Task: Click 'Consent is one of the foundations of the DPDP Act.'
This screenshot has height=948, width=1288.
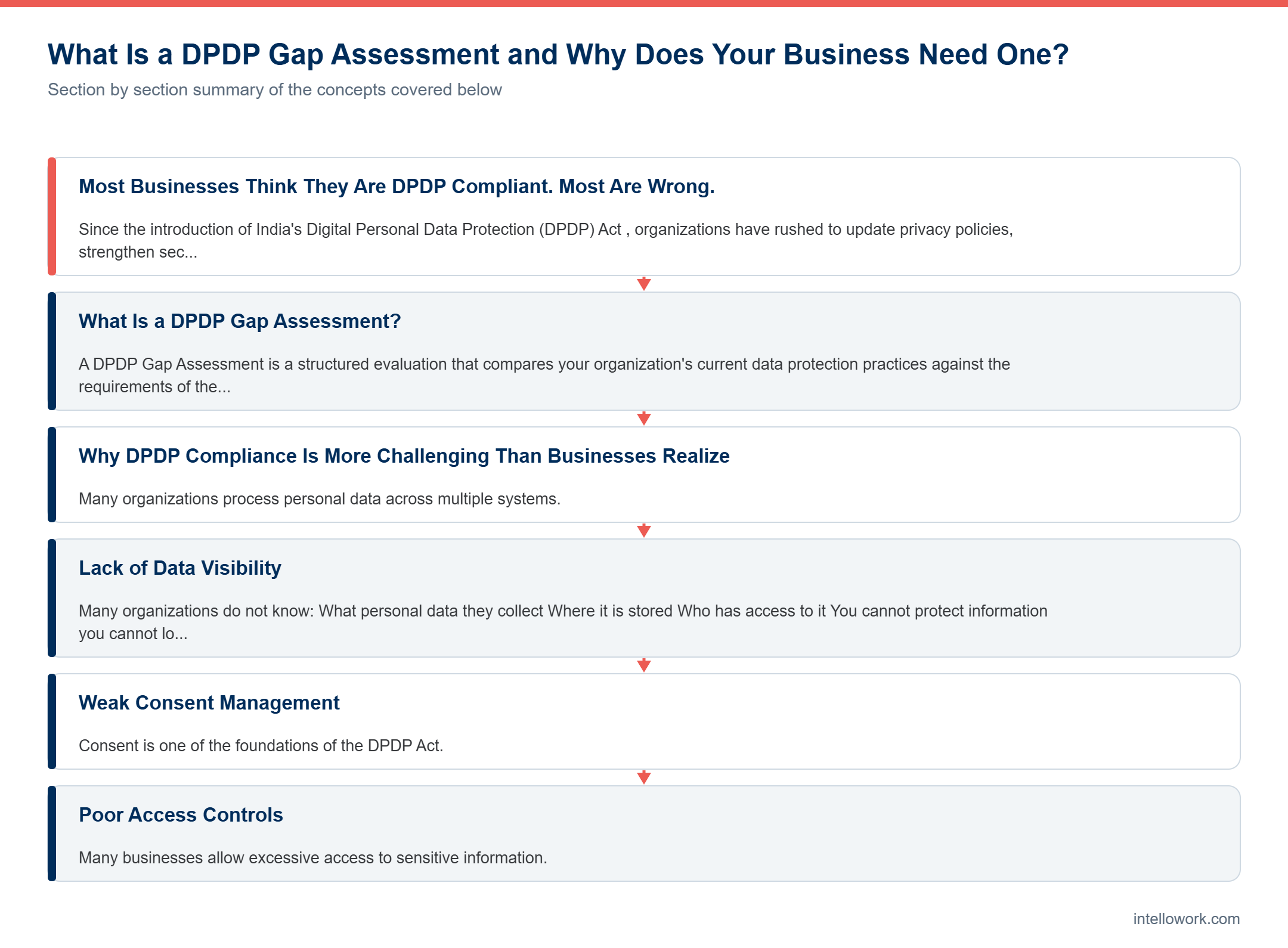Action: tap(261, 746)
